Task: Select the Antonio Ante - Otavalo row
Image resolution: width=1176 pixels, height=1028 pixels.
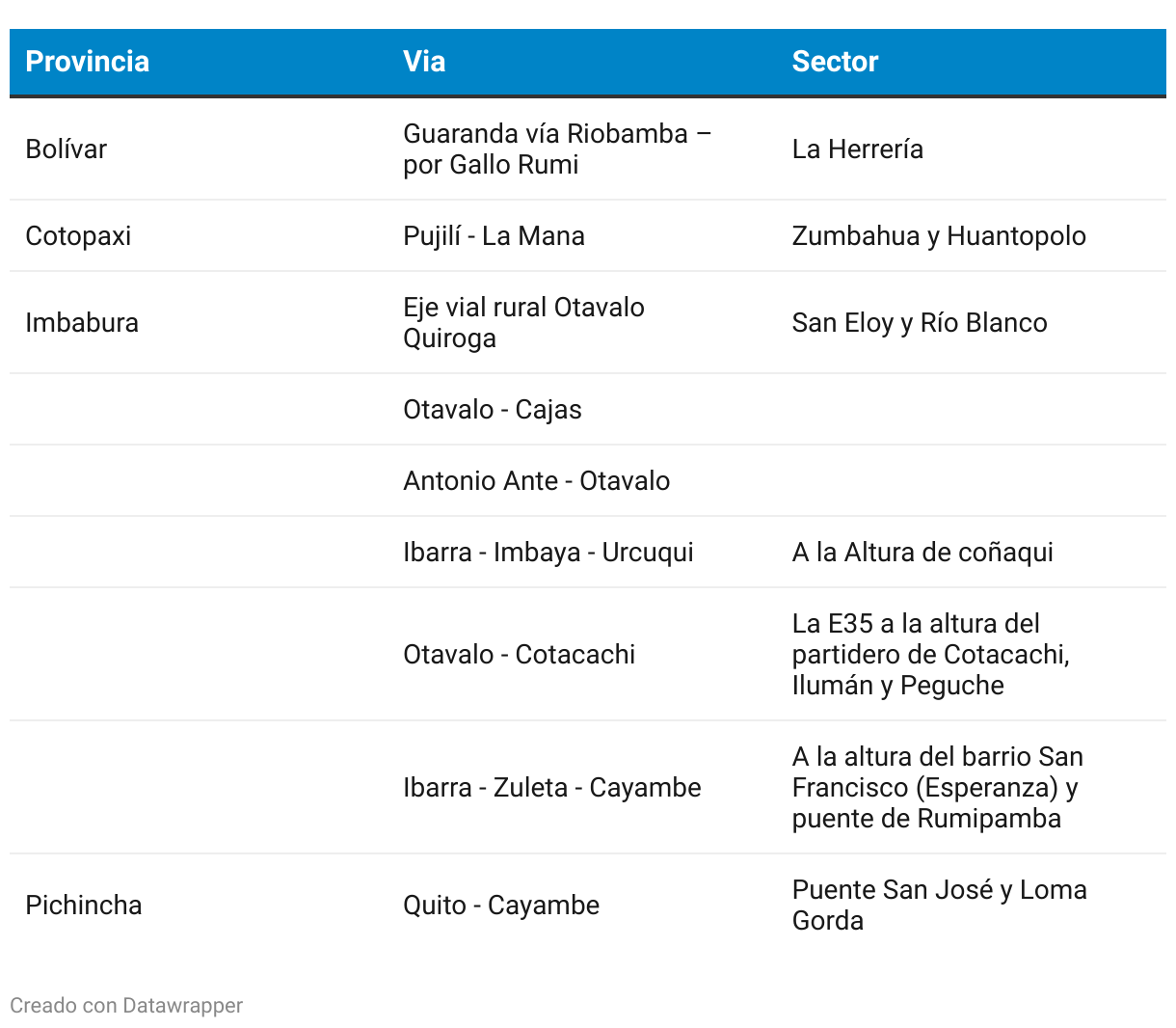Action: coord(588,480)
